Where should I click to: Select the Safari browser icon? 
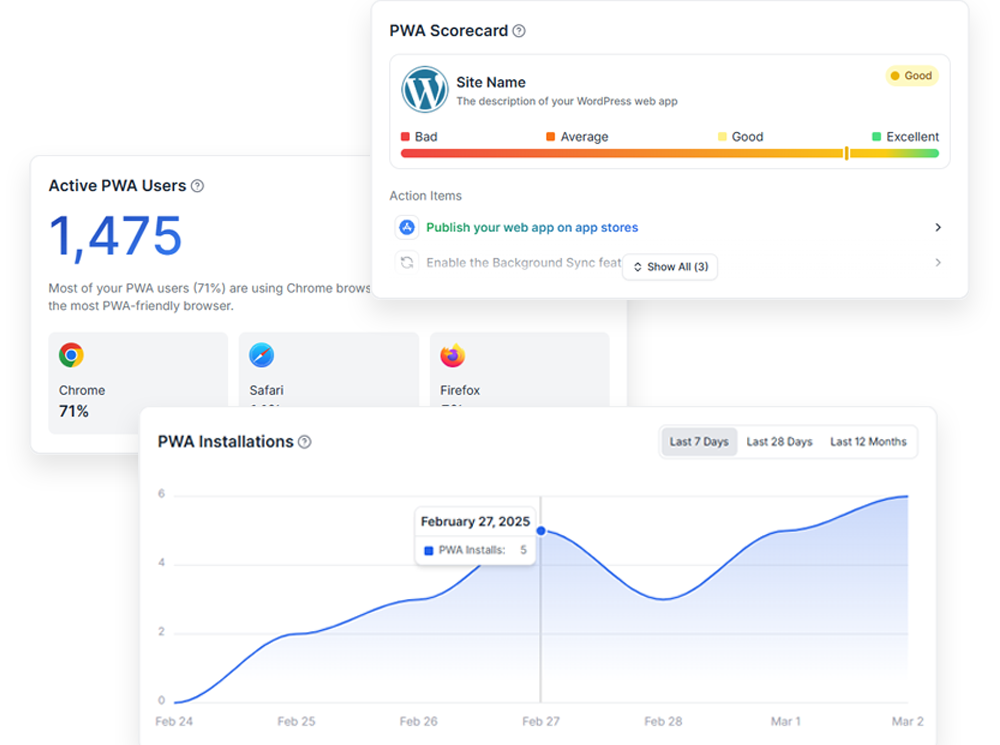coord(261,356)
